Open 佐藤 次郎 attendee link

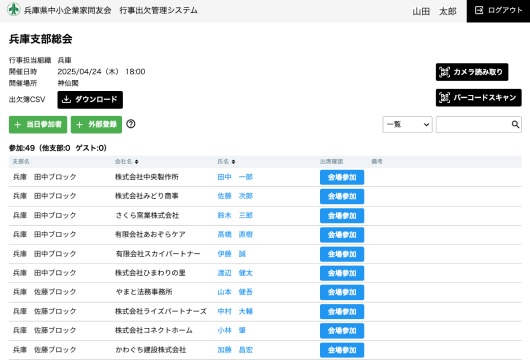(235, 196)
